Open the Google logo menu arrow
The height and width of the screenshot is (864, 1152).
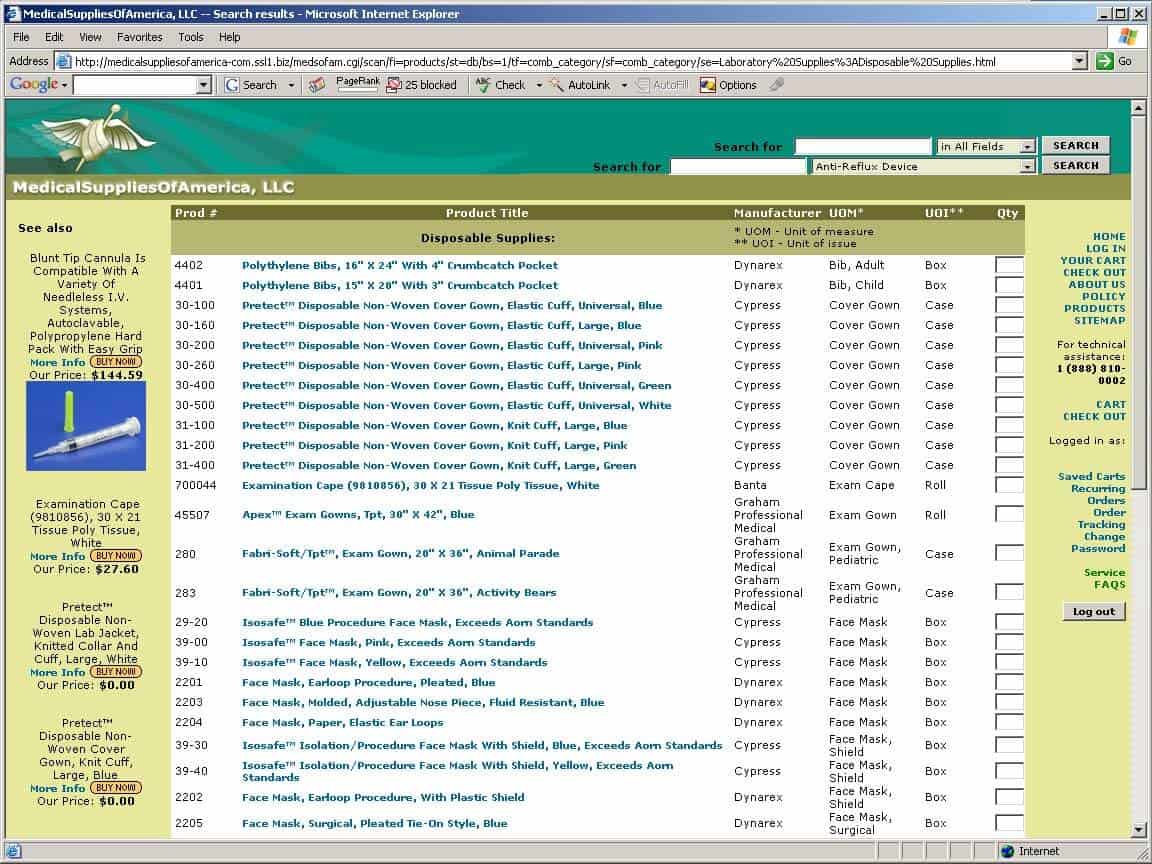pyautogui.click(x=65, y=85)
